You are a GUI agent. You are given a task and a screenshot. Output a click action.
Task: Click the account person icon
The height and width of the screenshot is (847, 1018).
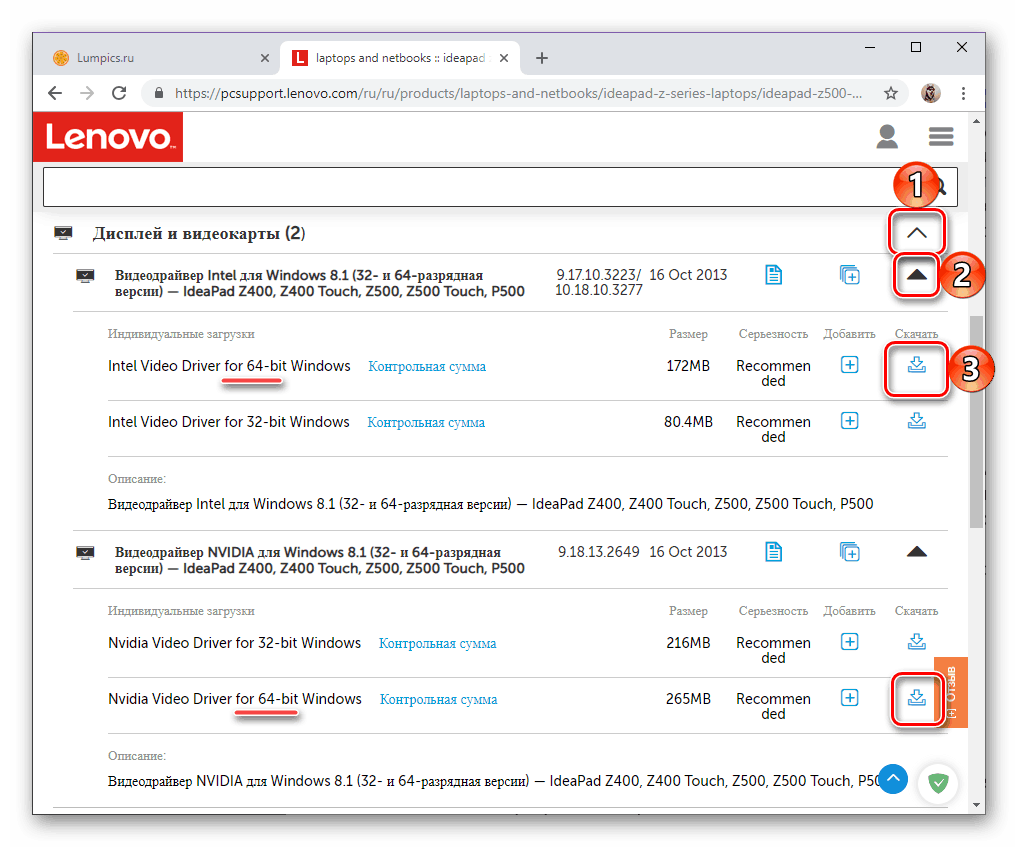(887, 137)
